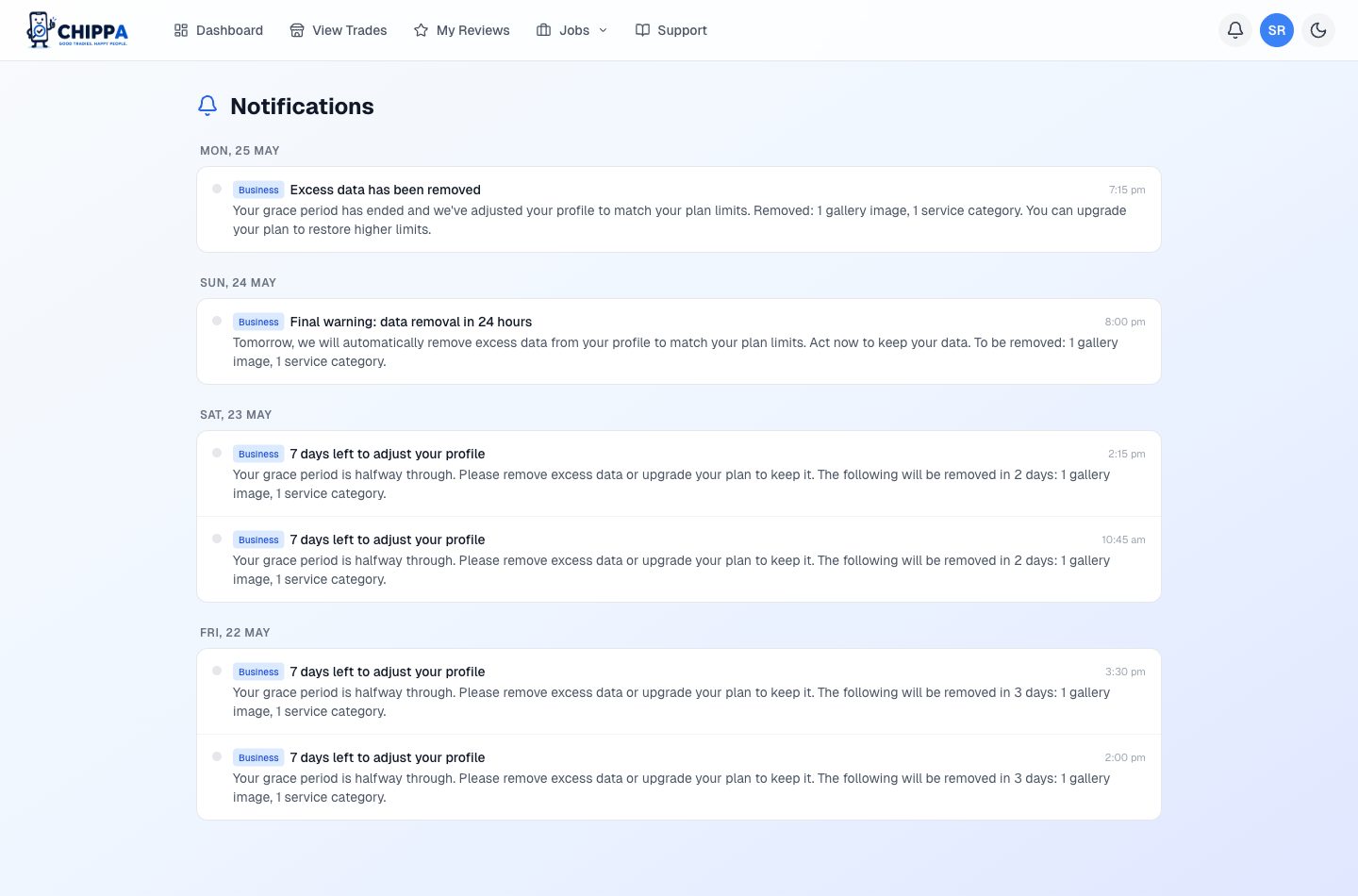Click the Jobs briefcase icon
Image resolution: width=1358 pixels, height=896 pixels.
pos(544,30)
